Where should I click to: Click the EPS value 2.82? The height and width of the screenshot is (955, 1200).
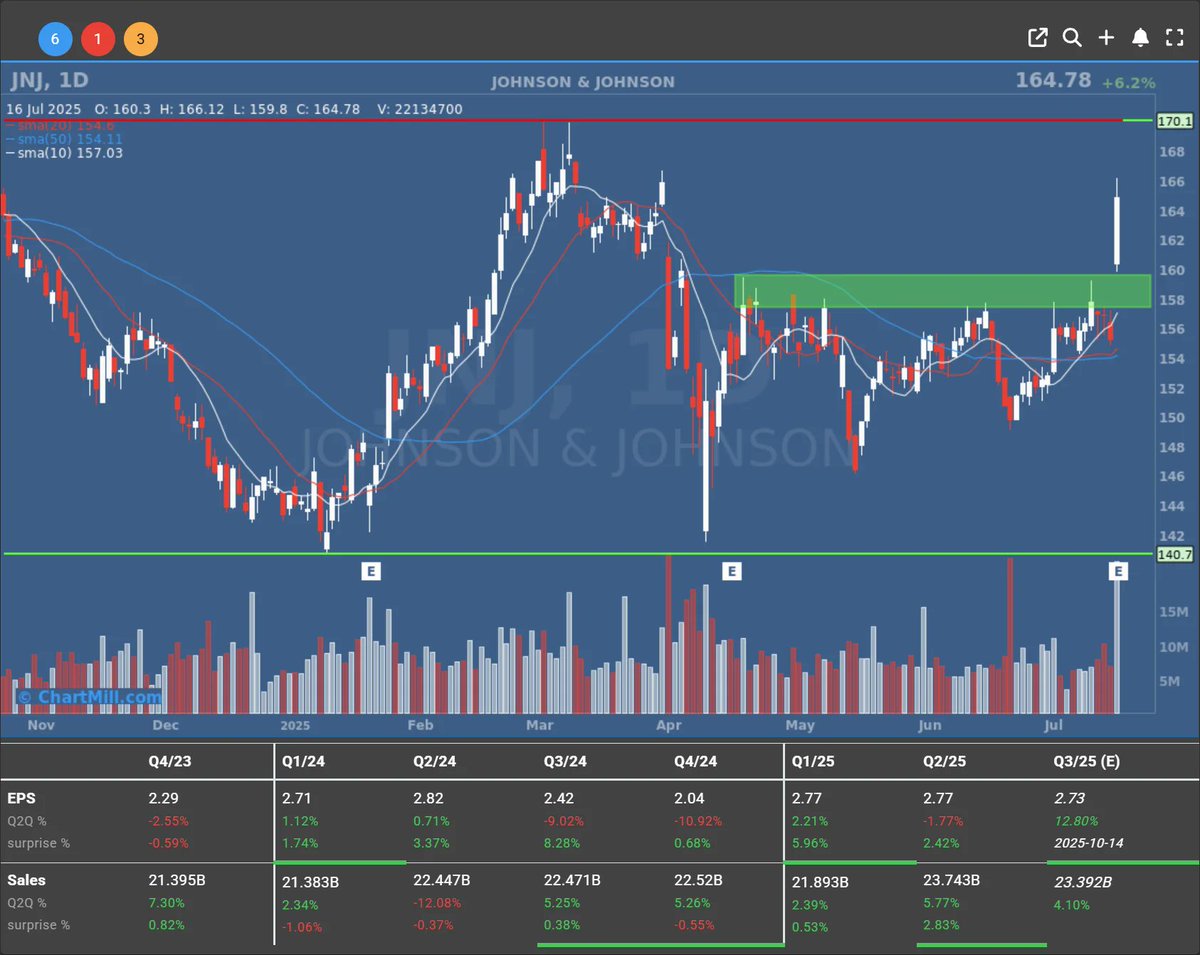click(428, 799)
